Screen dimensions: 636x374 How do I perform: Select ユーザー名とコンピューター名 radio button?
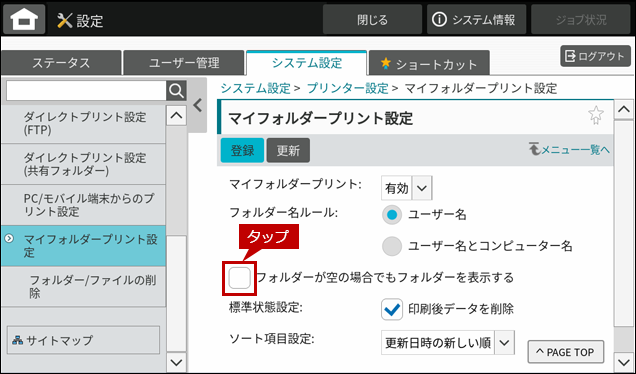(392, 246)
